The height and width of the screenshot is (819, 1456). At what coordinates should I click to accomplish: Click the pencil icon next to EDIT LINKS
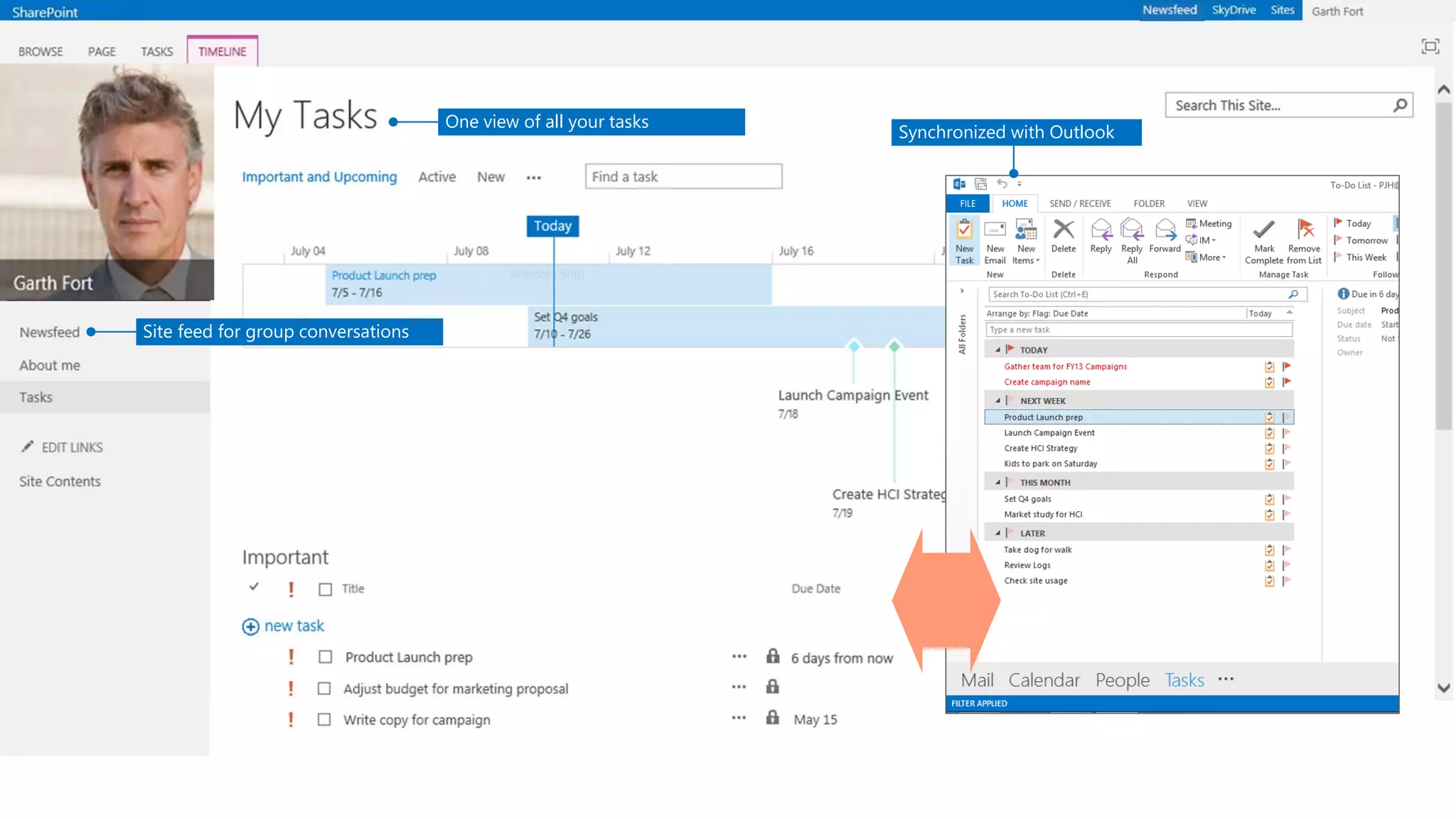(27, 446)
